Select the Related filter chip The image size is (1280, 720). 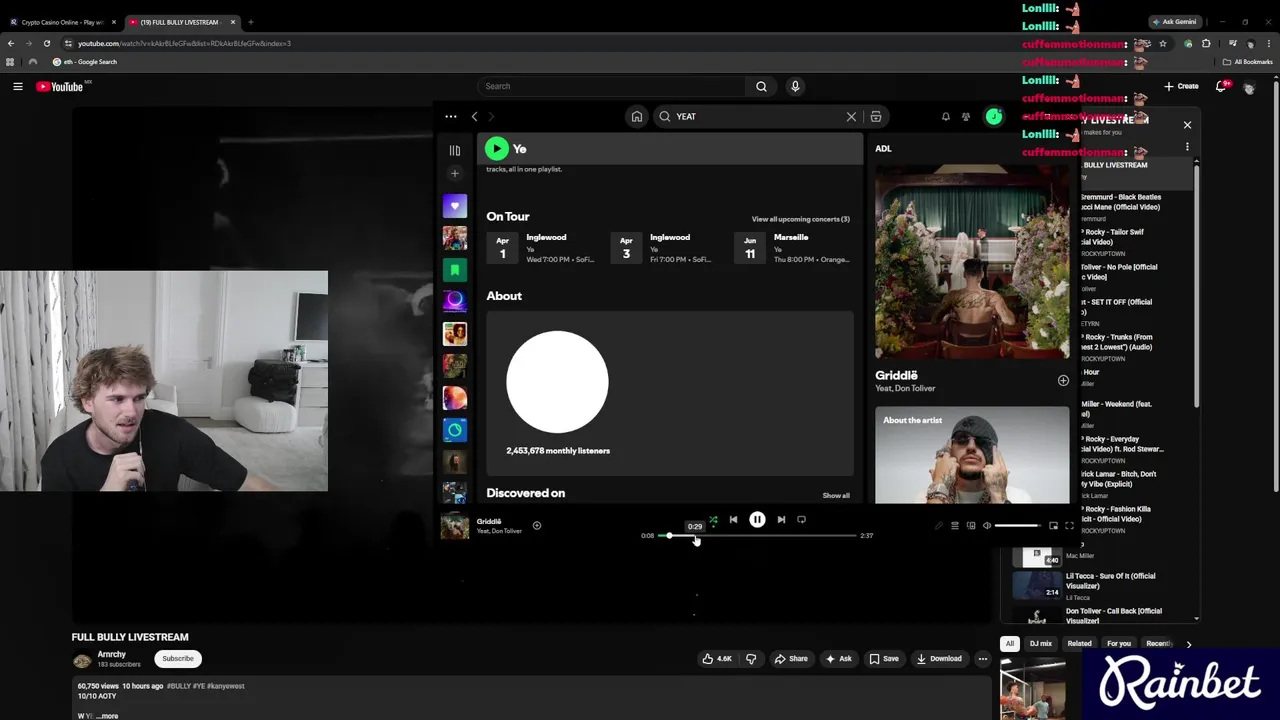click(1080, 644)
